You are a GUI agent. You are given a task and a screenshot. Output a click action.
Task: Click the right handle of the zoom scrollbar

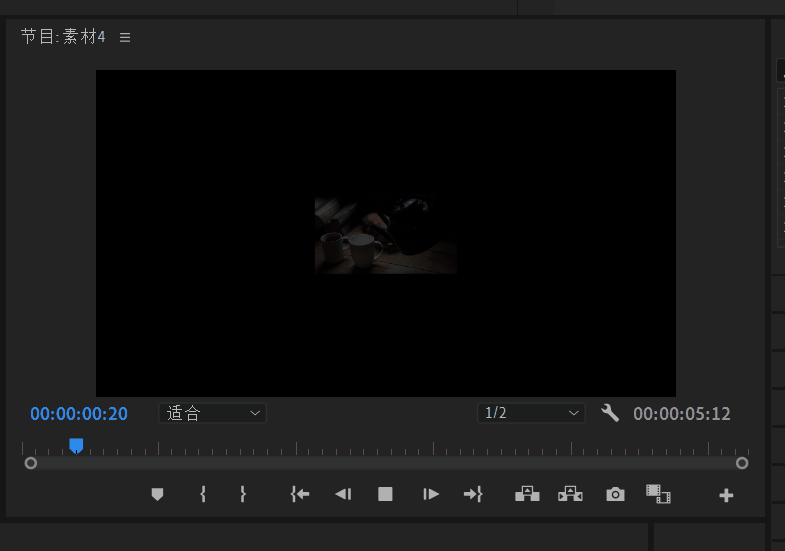[x=742, y=463]
